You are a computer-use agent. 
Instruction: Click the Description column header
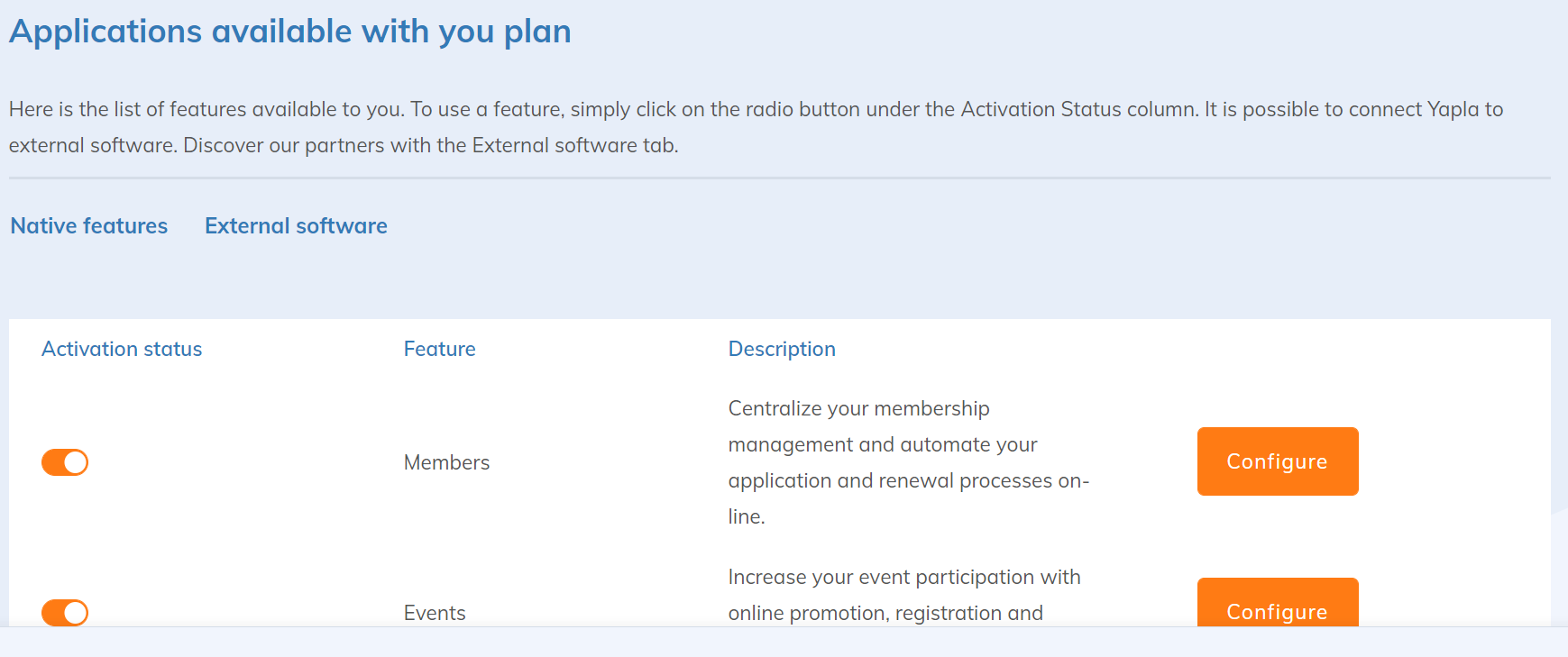[x=782, y=349]
